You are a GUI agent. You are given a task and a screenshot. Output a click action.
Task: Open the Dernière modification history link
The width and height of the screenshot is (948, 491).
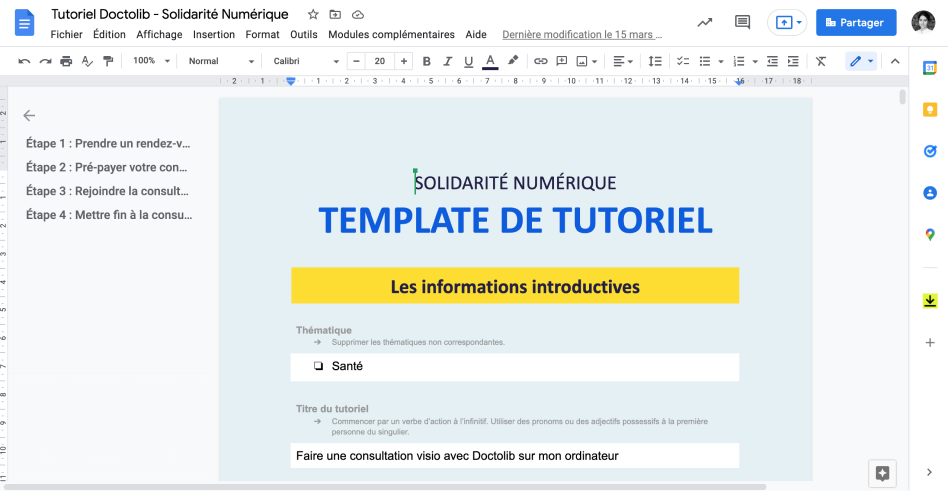click(582, 34)
